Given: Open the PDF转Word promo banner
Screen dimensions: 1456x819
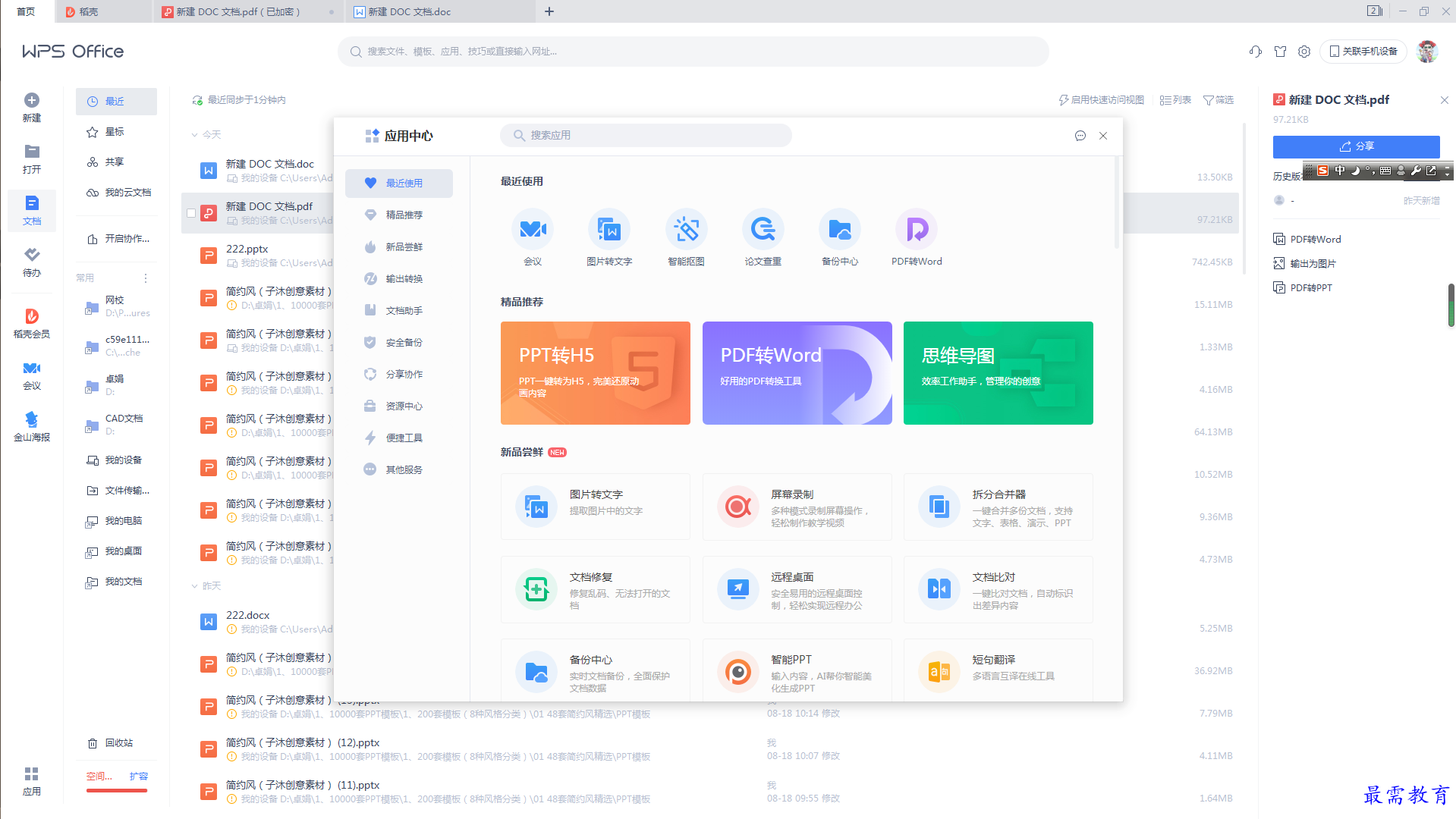Looking at the screenshot, I should (x=797, y=373).
